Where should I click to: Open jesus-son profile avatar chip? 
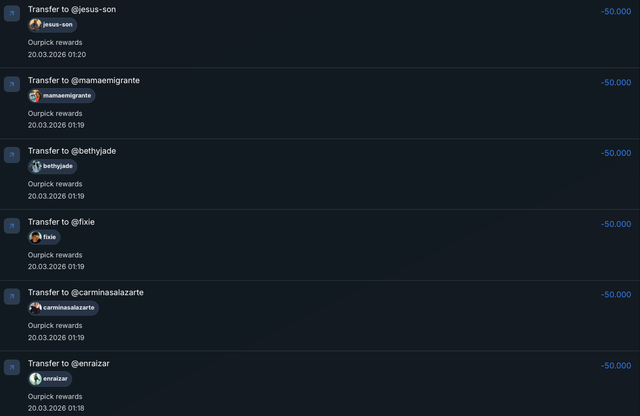tap(52, 24)
